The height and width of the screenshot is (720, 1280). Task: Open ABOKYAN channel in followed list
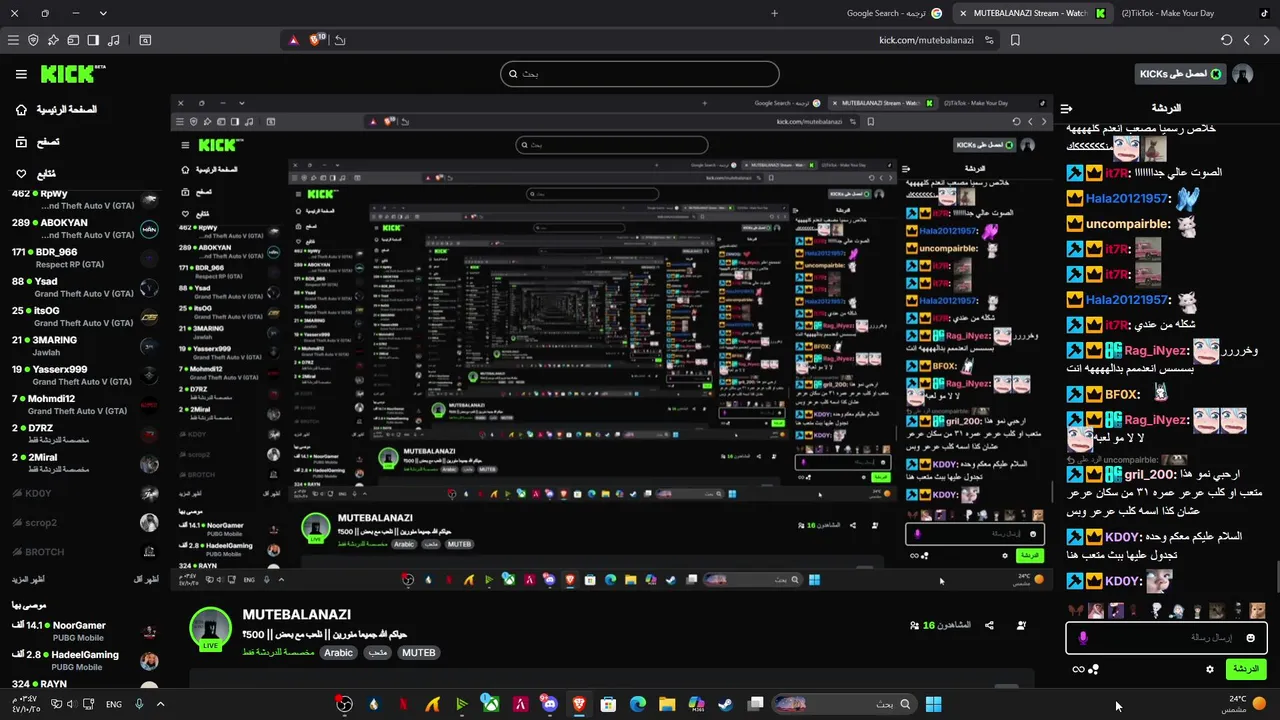point(84,229)
